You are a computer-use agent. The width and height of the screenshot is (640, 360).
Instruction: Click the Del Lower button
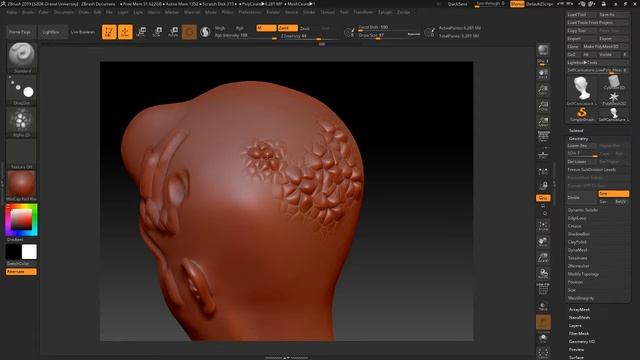[x=582, y=162]
